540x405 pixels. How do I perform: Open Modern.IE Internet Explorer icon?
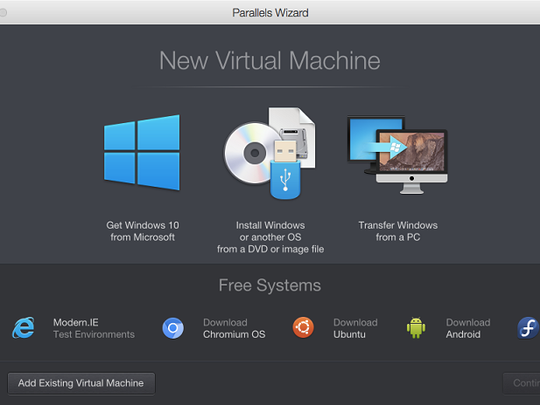click(23, 328)
